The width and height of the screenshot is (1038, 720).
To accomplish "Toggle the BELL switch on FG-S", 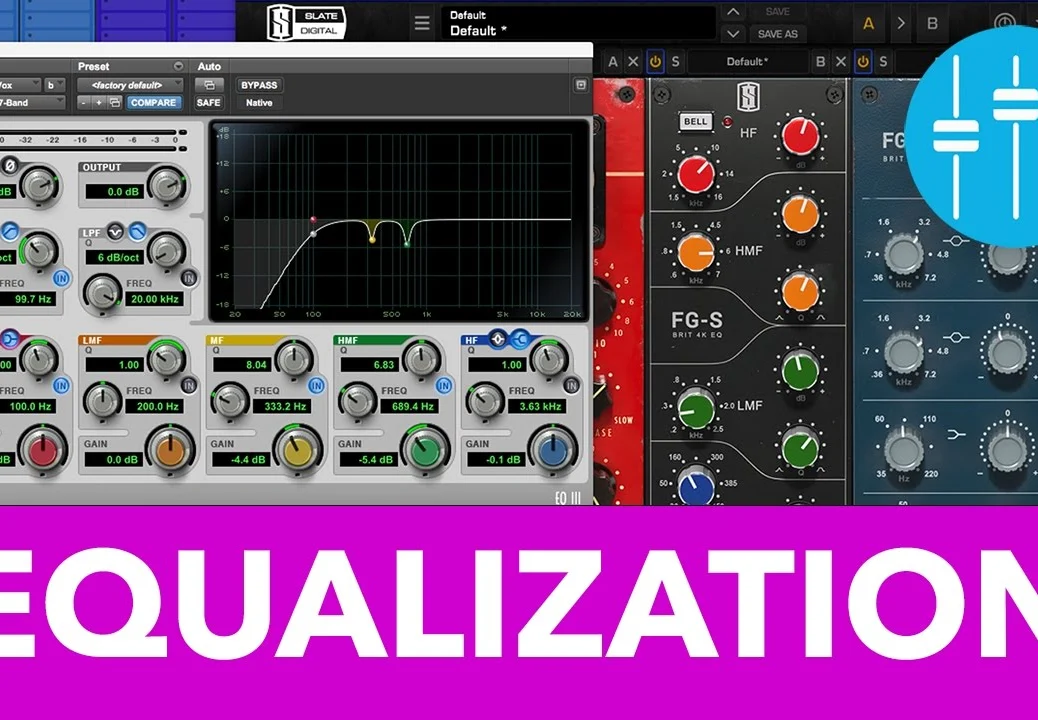I will [695, 122].
